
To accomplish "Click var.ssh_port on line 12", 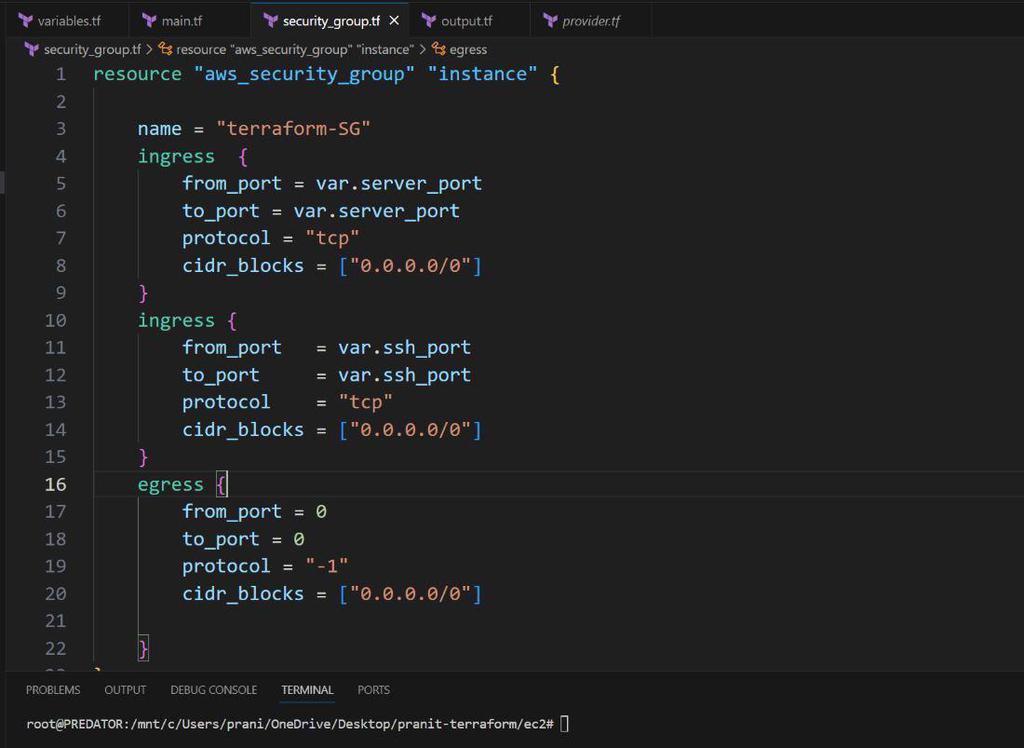I will pyautogui.click(x=404, y=375).
